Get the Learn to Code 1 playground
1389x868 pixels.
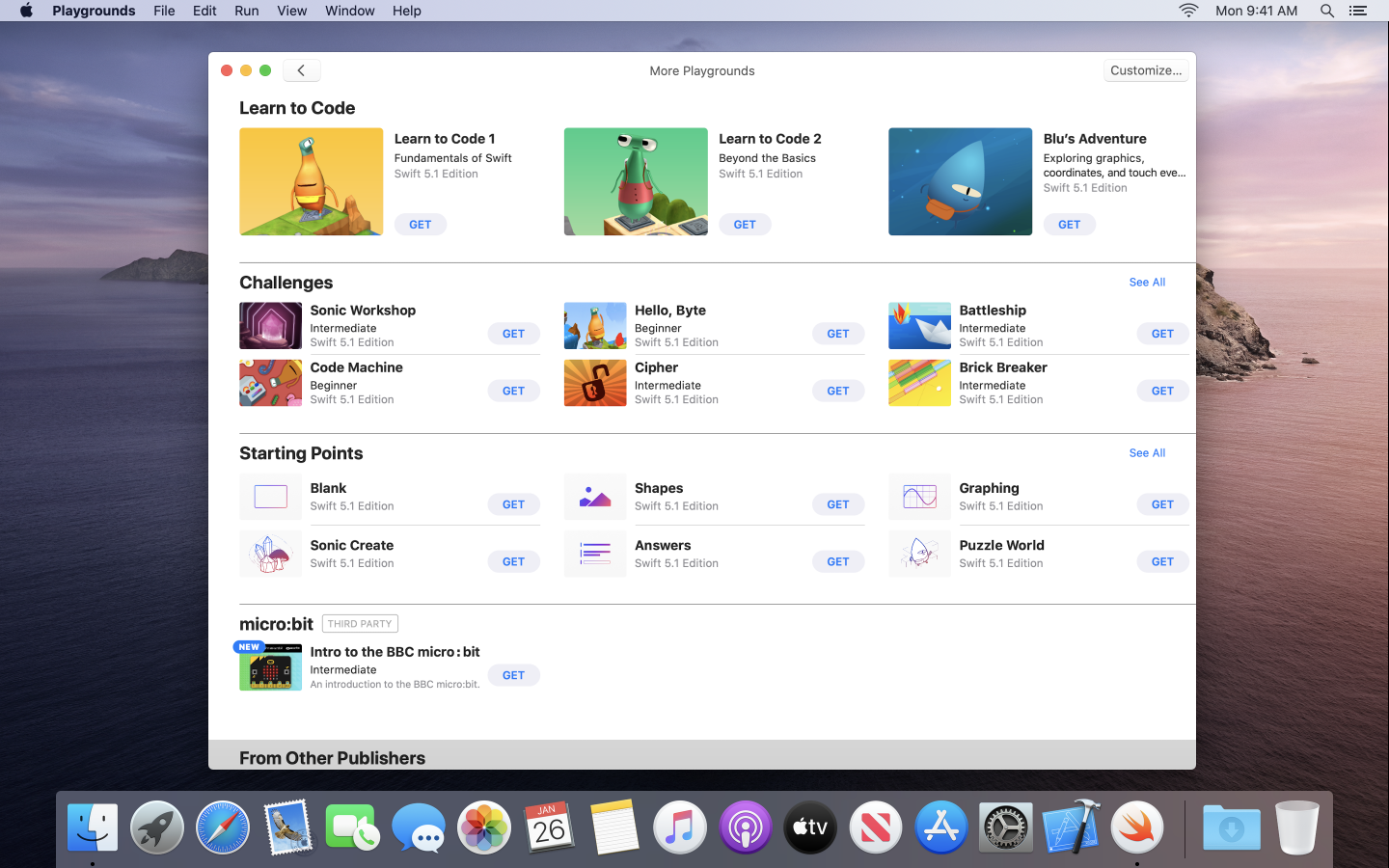click(x=420, y=224)
